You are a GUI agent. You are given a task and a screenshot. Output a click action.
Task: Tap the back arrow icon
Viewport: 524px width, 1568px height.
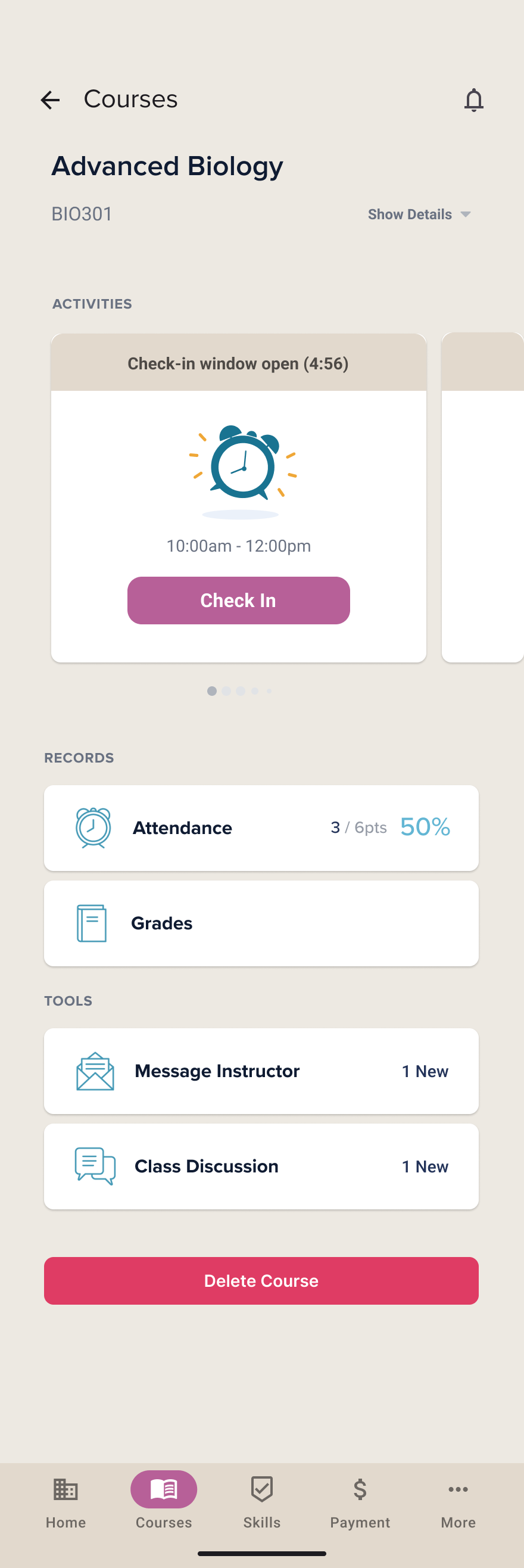tap(50, 100)
